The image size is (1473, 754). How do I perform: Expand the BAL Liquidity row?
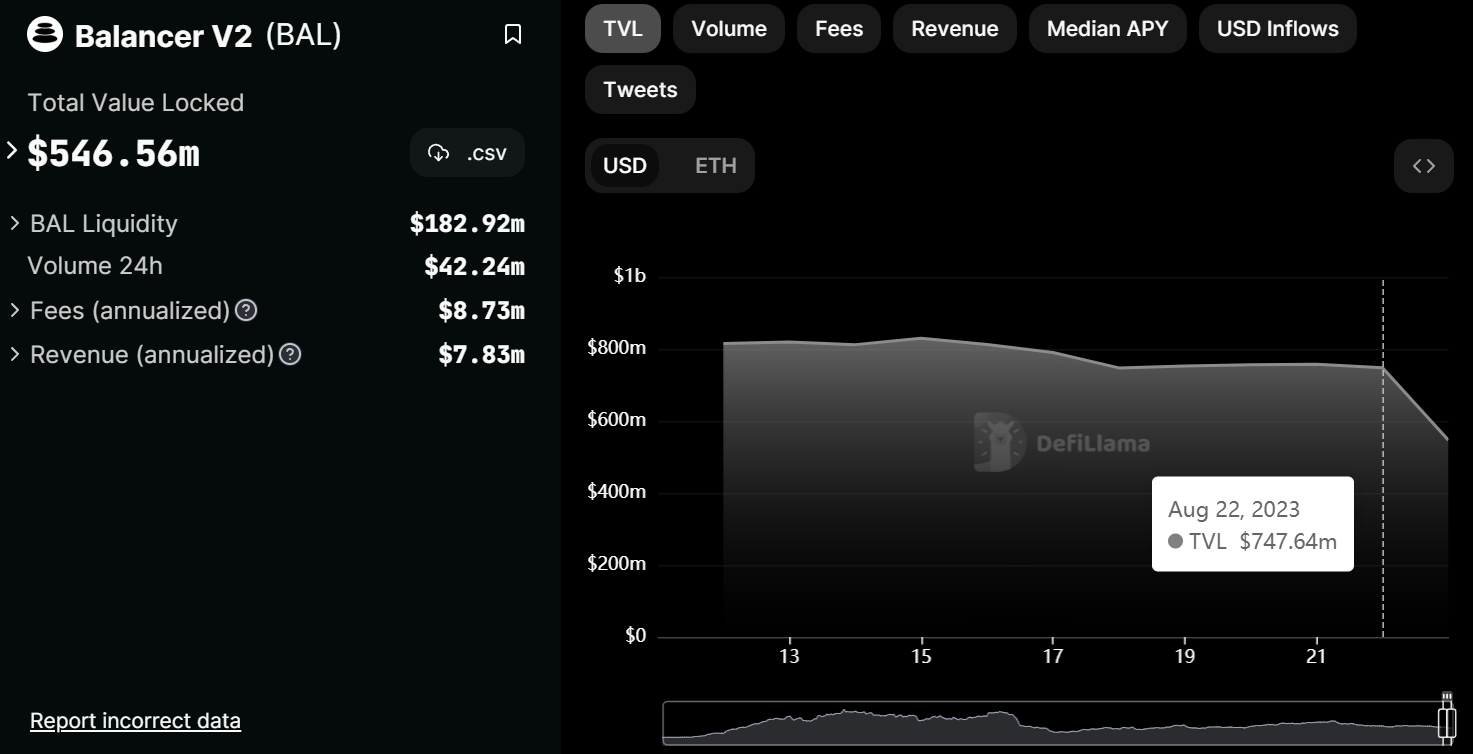coord(15,223)
